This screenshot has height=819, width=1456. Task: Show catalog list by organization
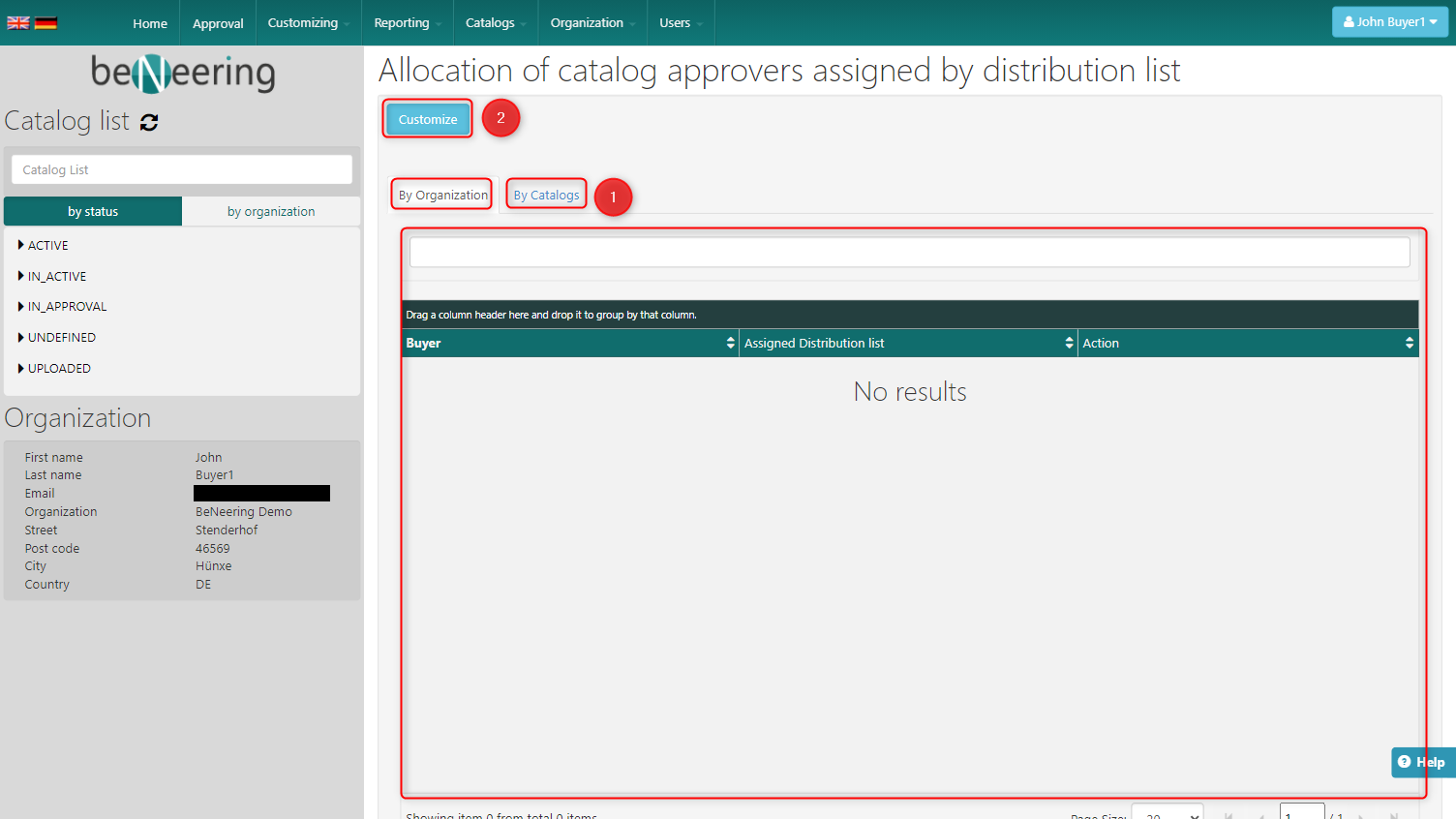(271, 211)
